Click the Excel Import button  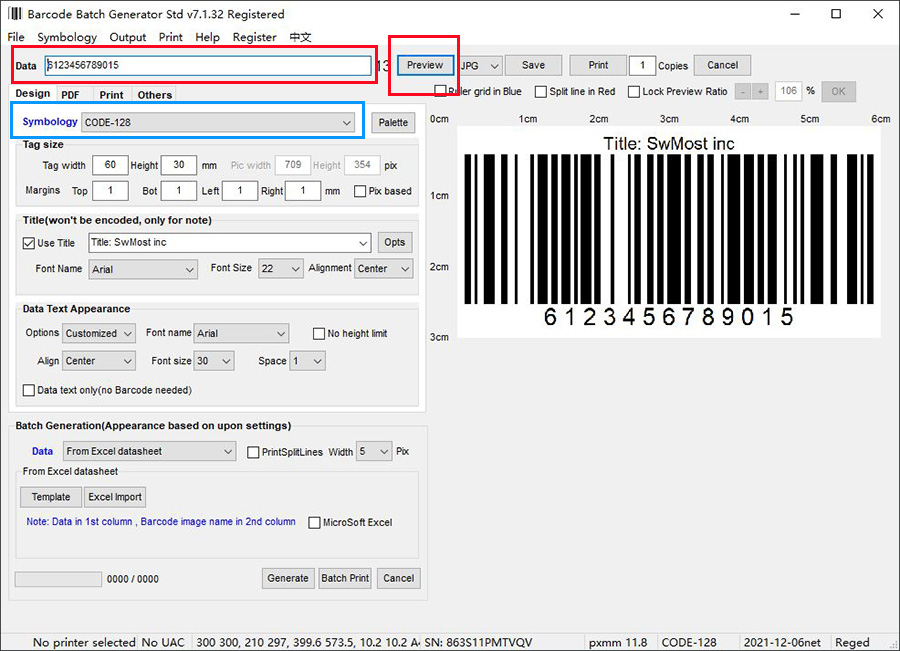tap(115, 497)
